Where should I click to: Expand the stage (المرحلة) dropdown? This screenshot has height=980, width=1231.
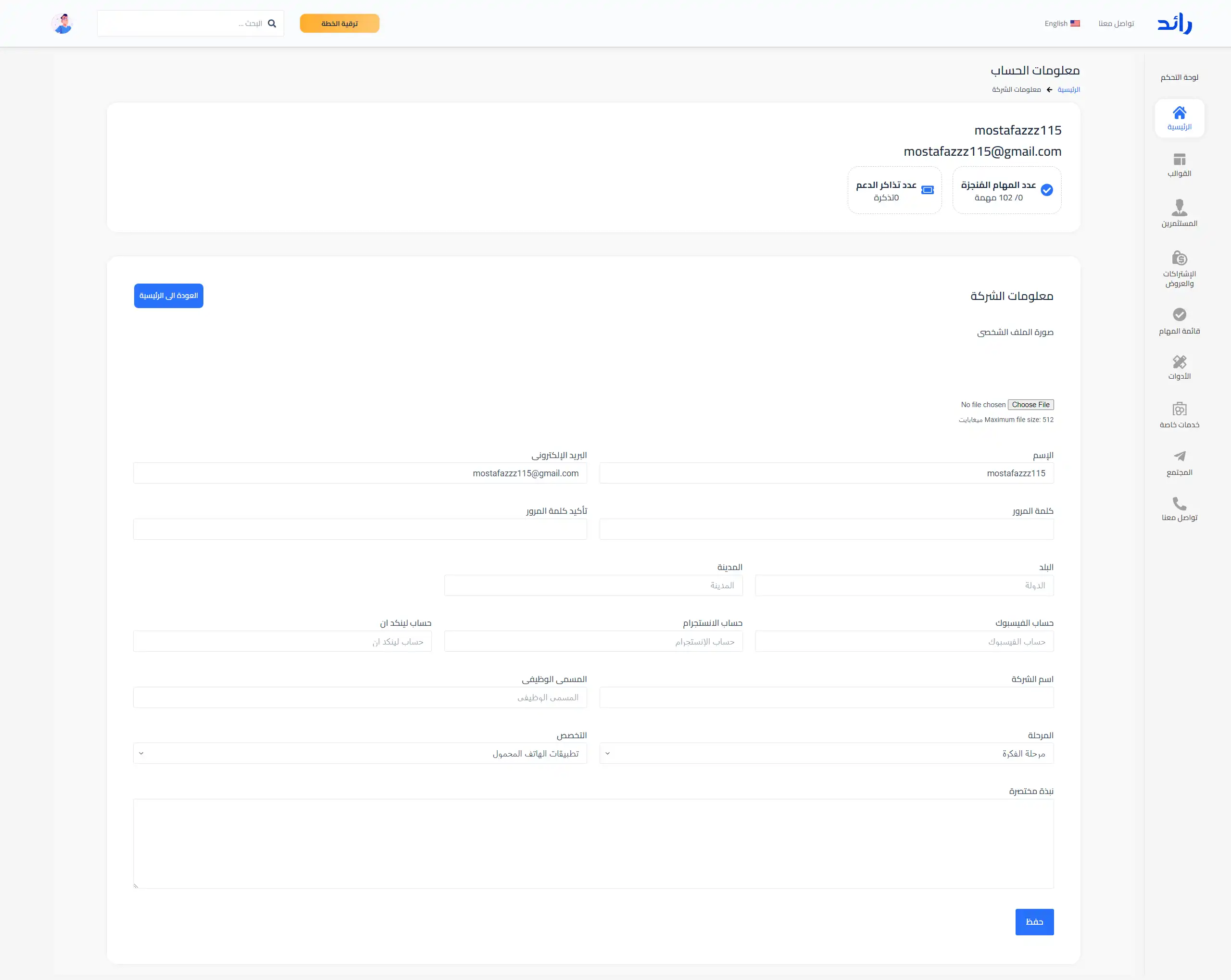click(x=826, y=754)
